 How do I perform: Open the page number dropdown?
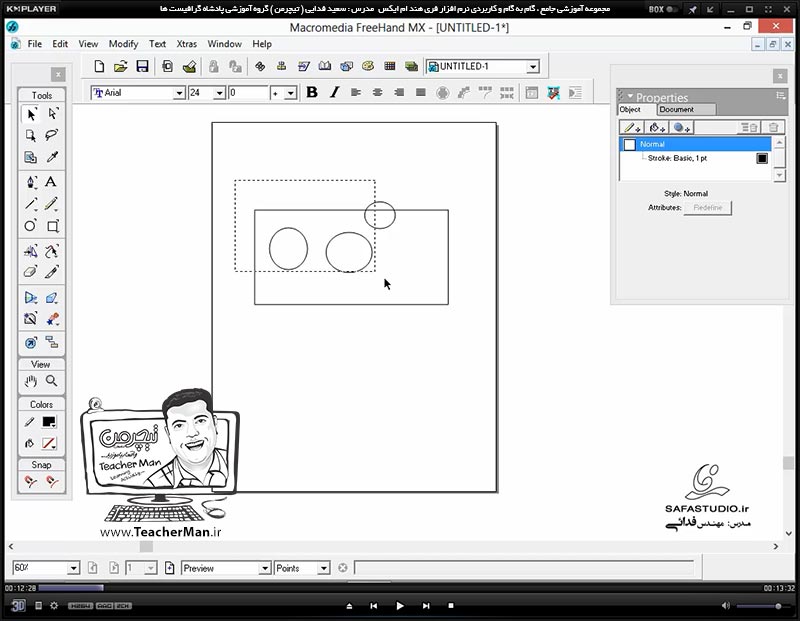[x=151, y=568]
